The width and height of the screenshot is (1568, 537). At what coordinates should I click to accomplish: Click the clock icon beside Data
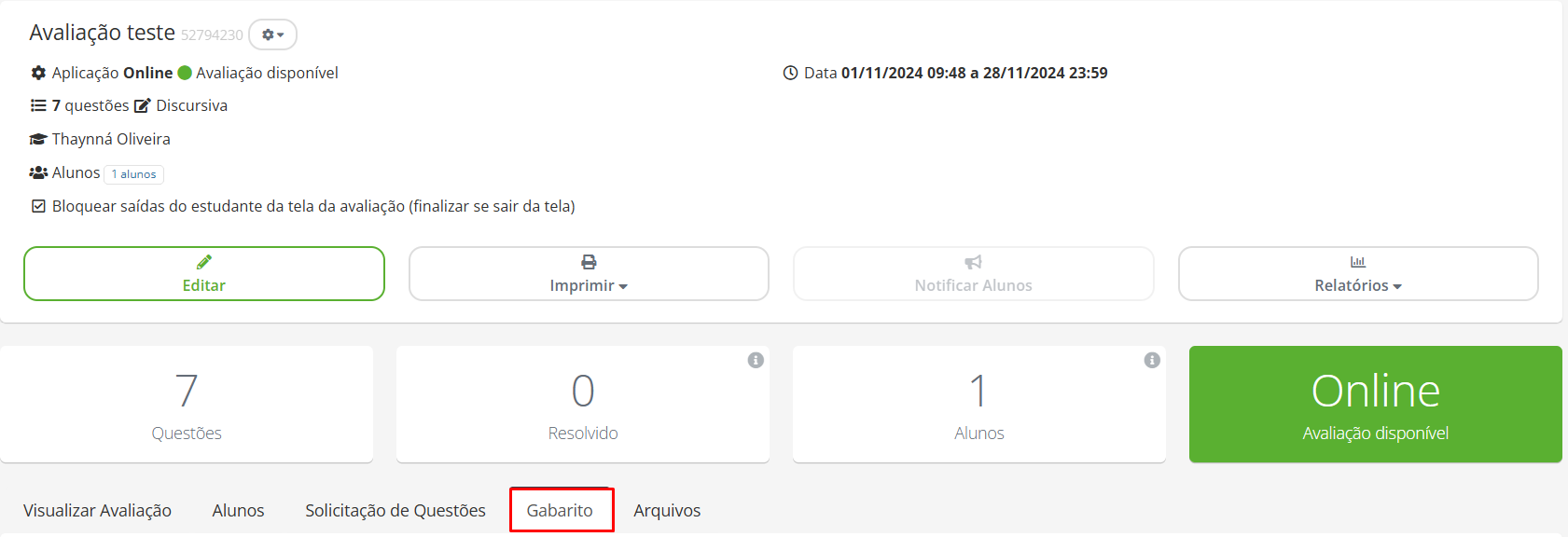click(x=790, y=73)
